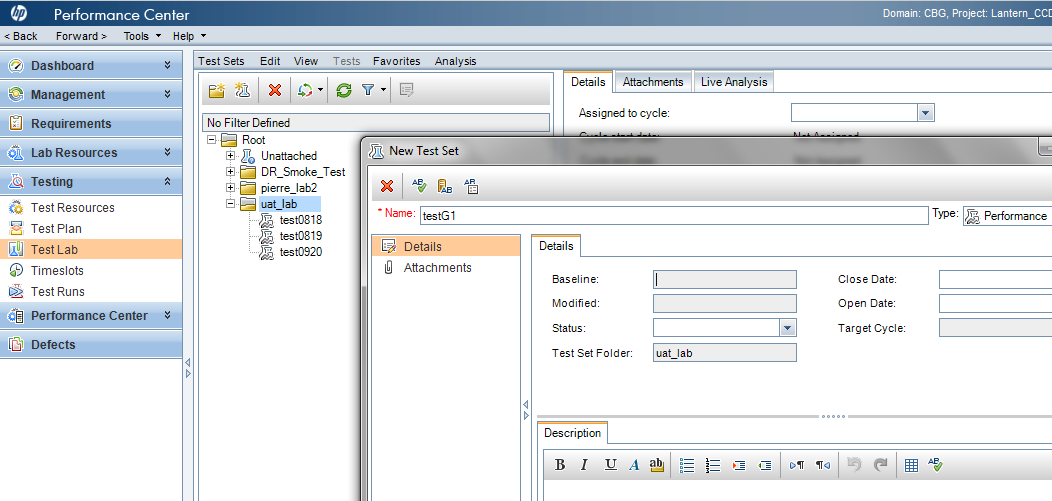Open the Filter icon dropdown arrow
Screen dimensions: 1052x501
[x=383, y=90]
